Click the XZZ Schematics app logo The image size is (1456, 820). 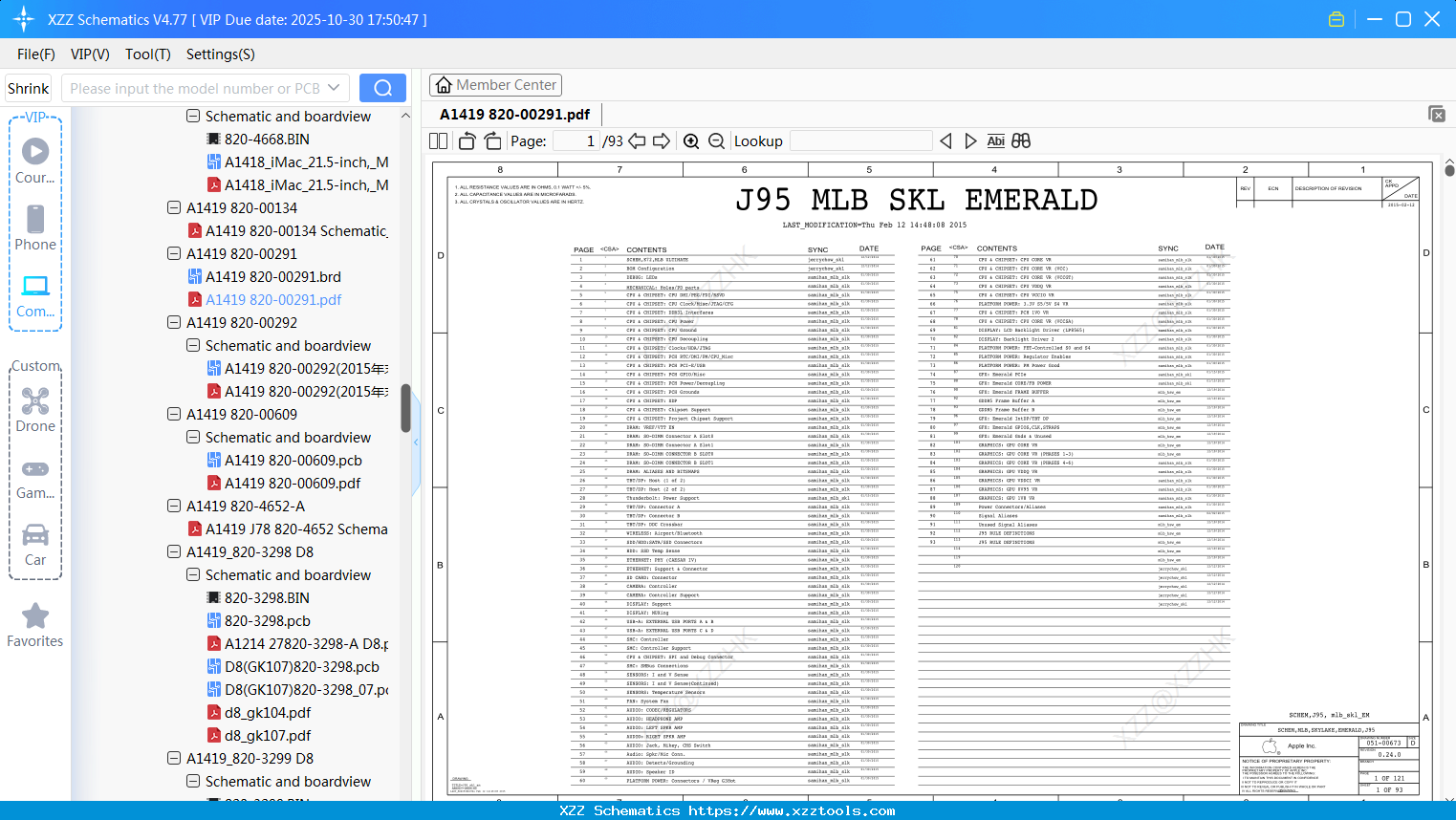[x=23, y=19]
